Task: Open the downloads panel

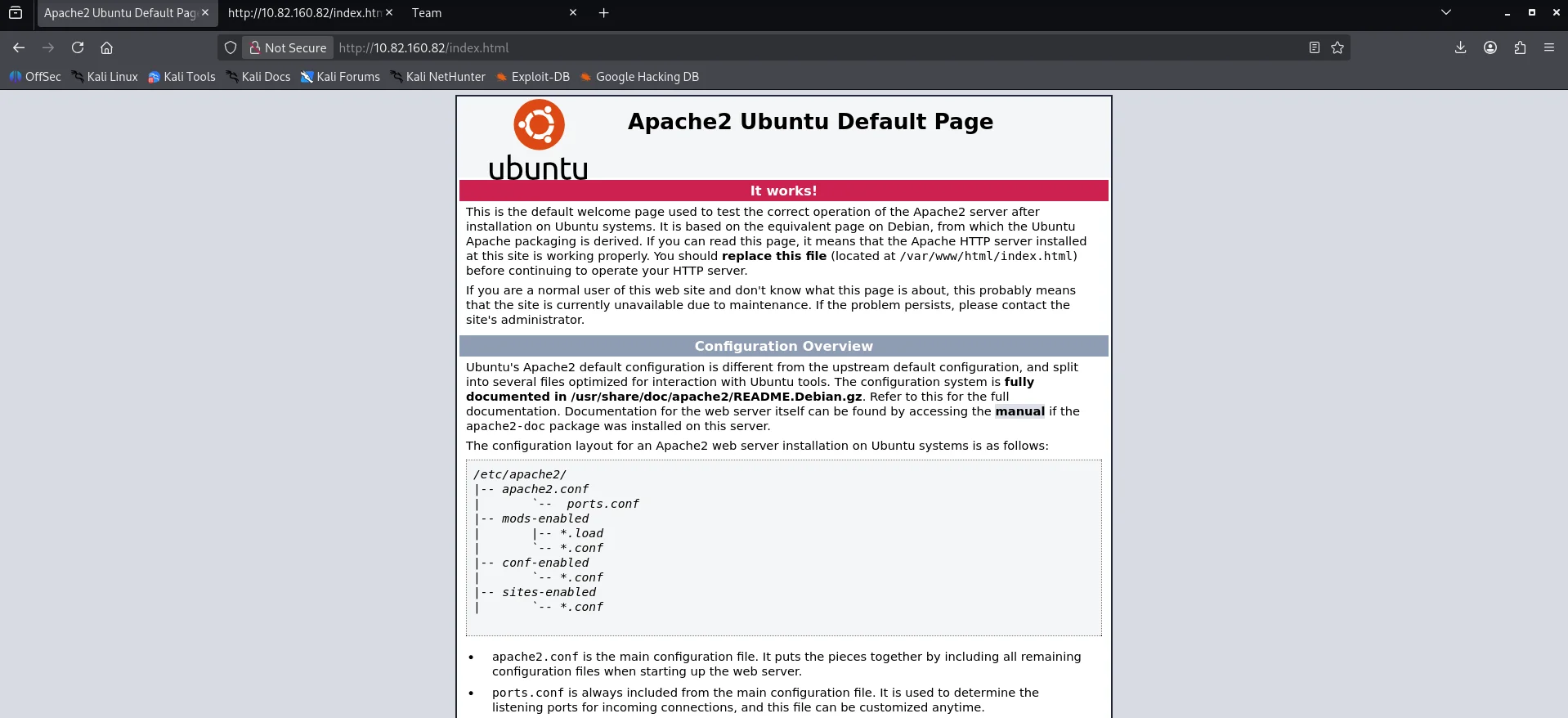Action: pyautogui.click(x=1460, y=47)
